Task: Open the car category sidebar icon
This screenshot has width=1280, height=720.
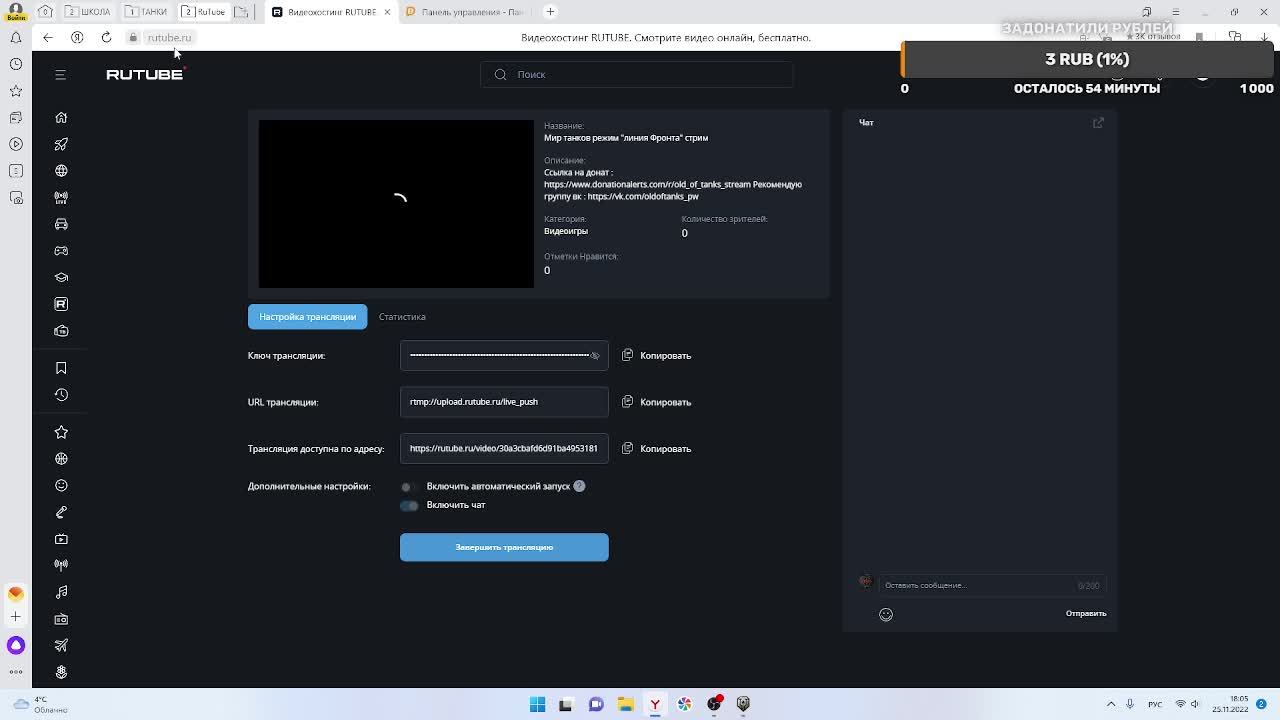Action: [61, 224]
